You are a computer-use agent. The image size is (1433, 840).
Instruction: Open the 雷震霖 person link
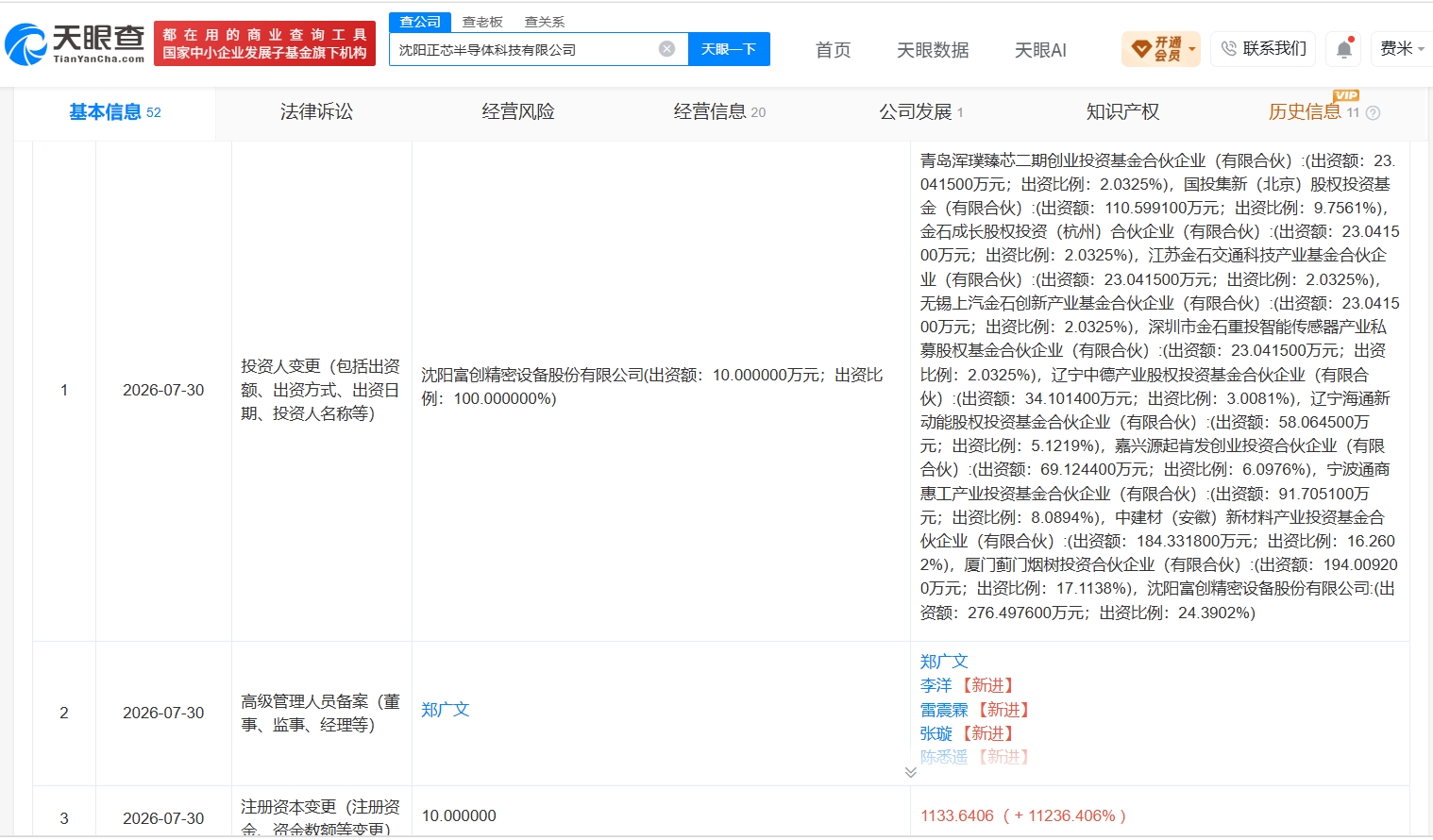pos(944,710)
